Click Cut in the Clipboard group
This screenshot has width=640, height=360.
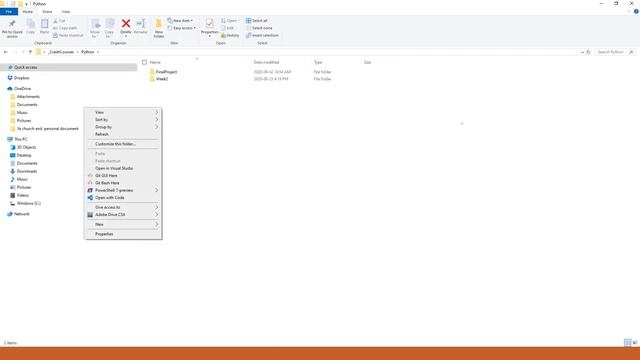click(60, 20)
